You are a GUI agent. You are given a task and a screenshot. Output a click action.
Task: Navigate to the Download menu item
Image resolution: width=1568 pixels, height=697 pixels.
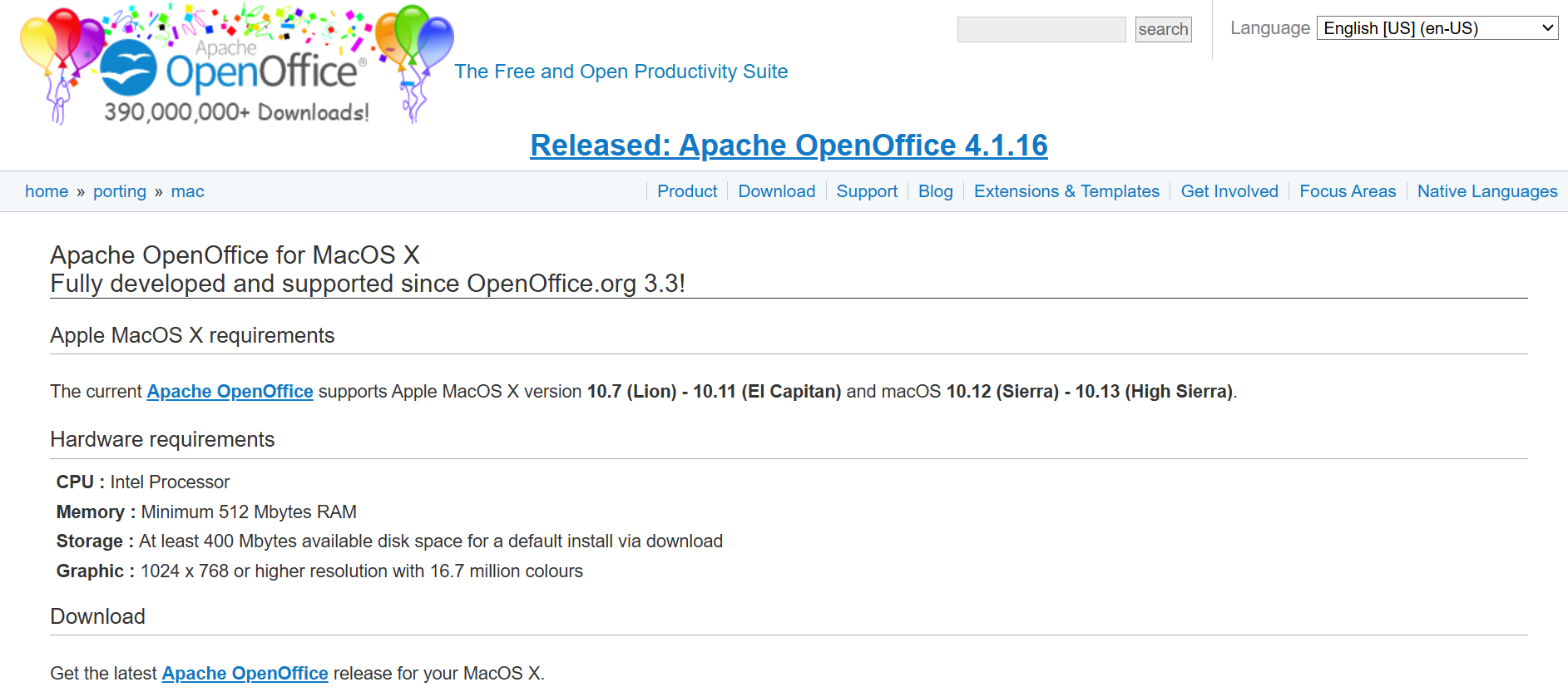pos(776,191)
